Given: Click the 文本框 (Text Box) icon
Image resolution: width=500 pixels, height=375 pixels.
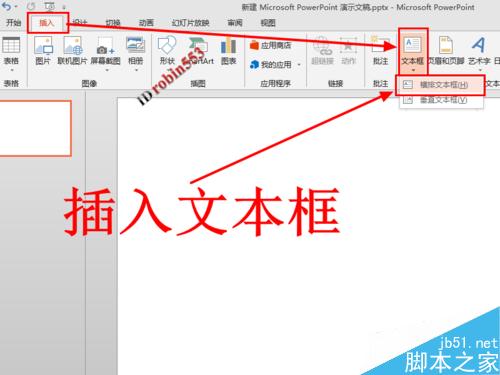Looking at the screenshot, I should click(x=413, y=46).
